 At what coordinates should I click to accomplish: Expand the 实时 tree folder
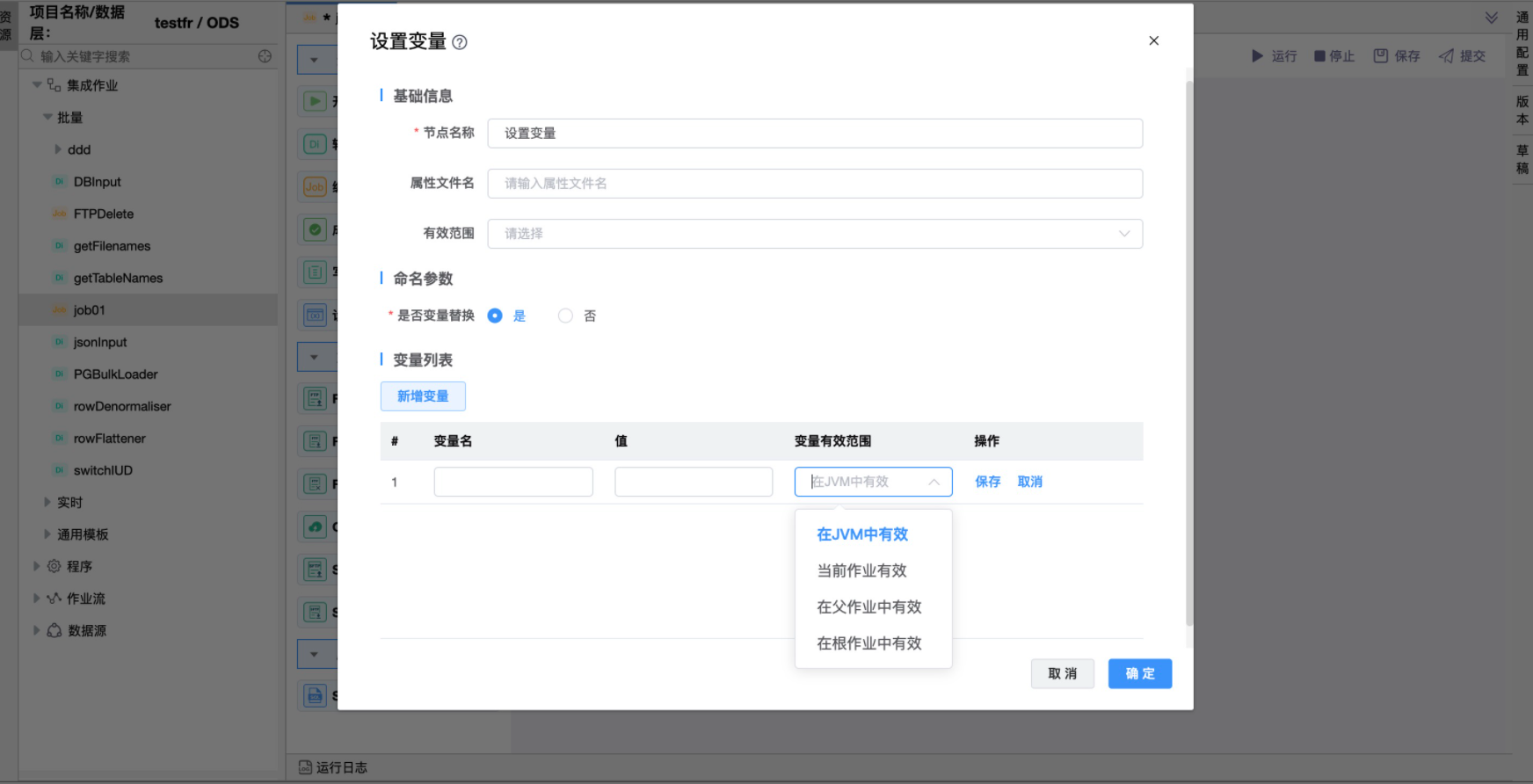pos(47,503)
